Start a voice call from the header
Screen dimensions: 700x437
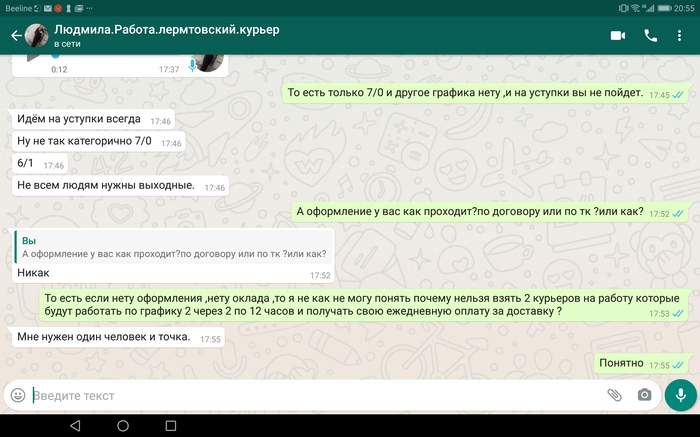point(651,35)
